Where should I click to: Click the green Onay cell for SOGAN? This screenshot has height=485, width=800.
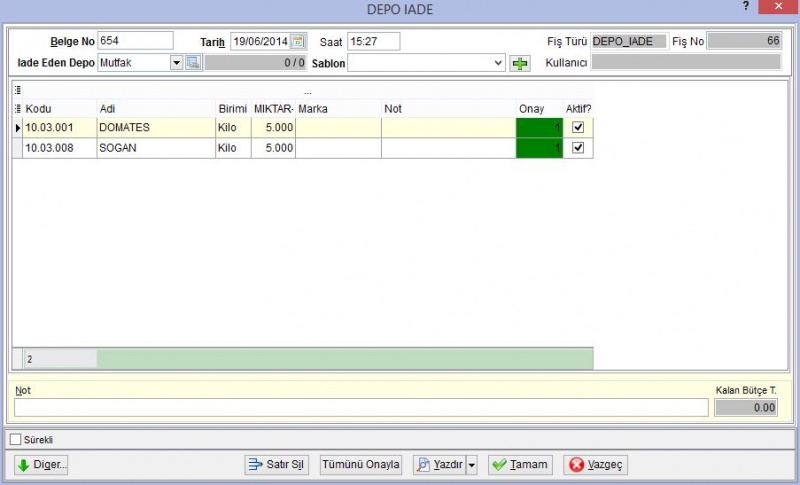(x=539, y=148)
